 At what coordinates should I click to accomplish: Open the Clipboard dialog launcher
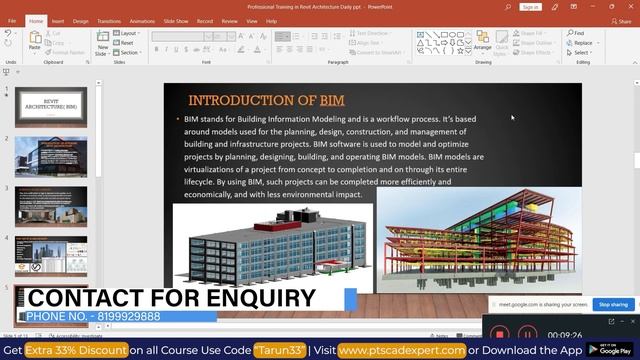[x=87, y=62]
